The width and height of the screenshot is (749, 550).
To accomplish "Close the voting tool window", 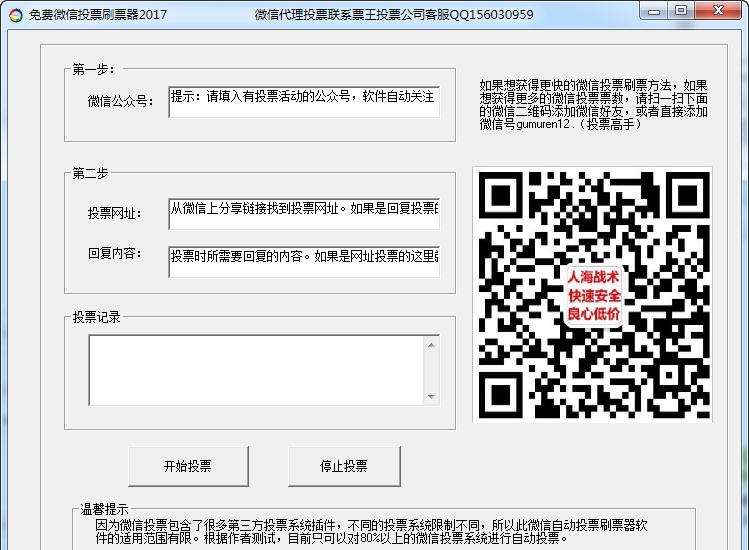I will pos(718,11).
